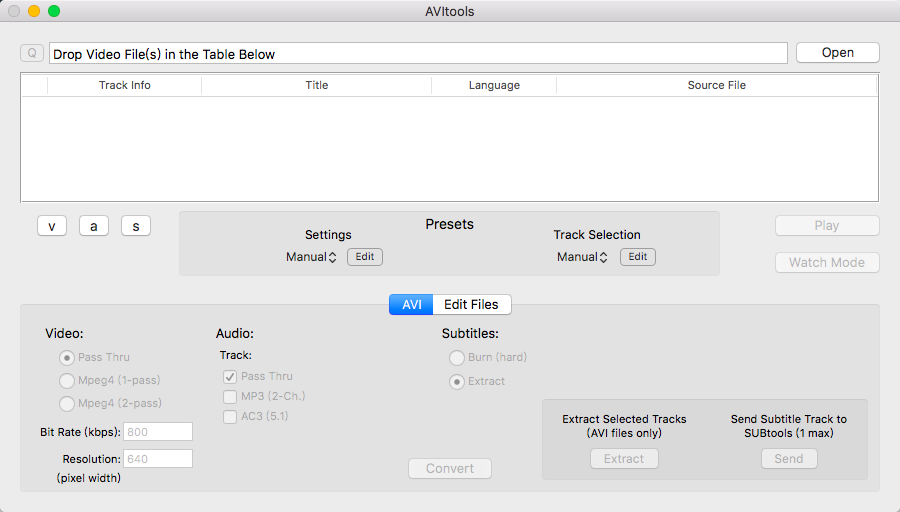Click Edit next to Settings preset
This screenshot has height=512, width=900.
click(364, 257)
